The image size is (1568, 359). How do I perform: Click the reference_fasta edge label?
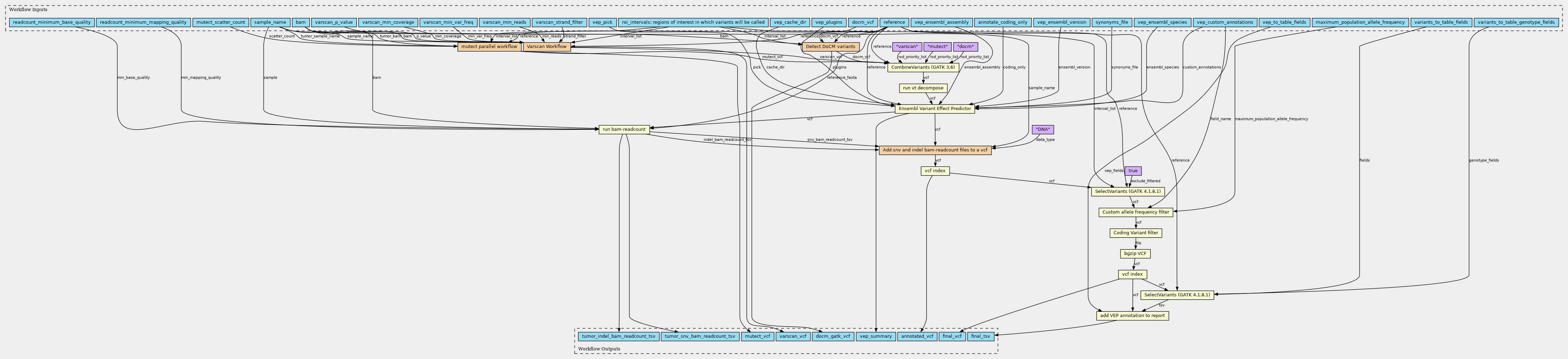[x=842, y=78]
